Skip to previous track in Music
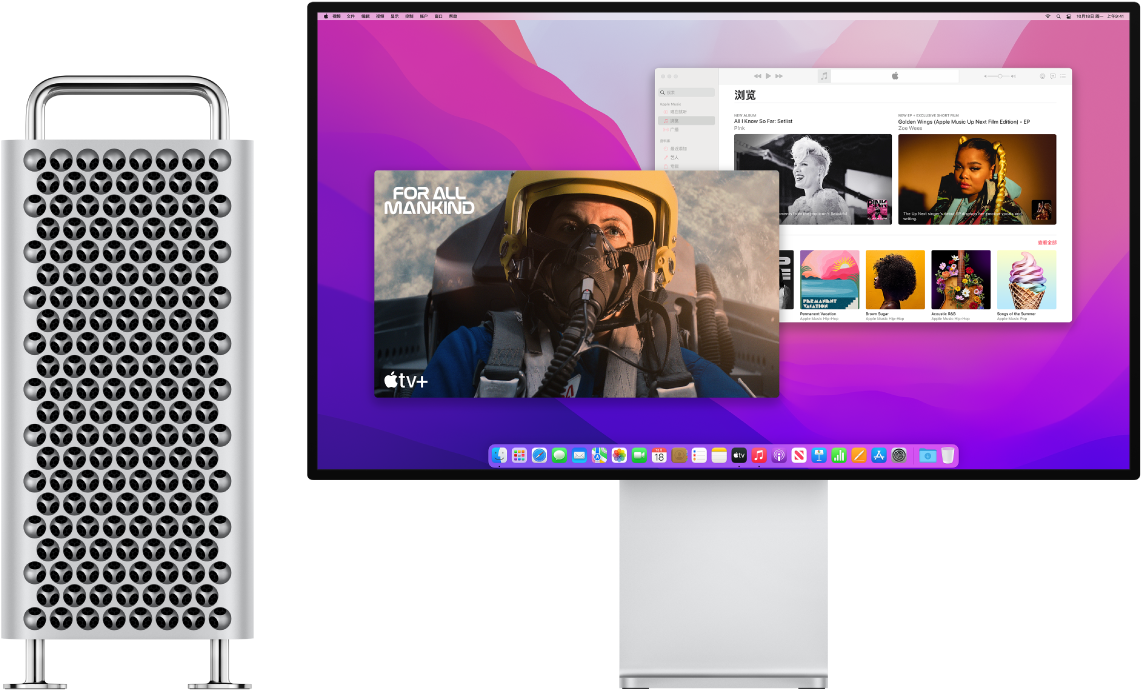Screen dimensions: 1141x700 point(758,76)
